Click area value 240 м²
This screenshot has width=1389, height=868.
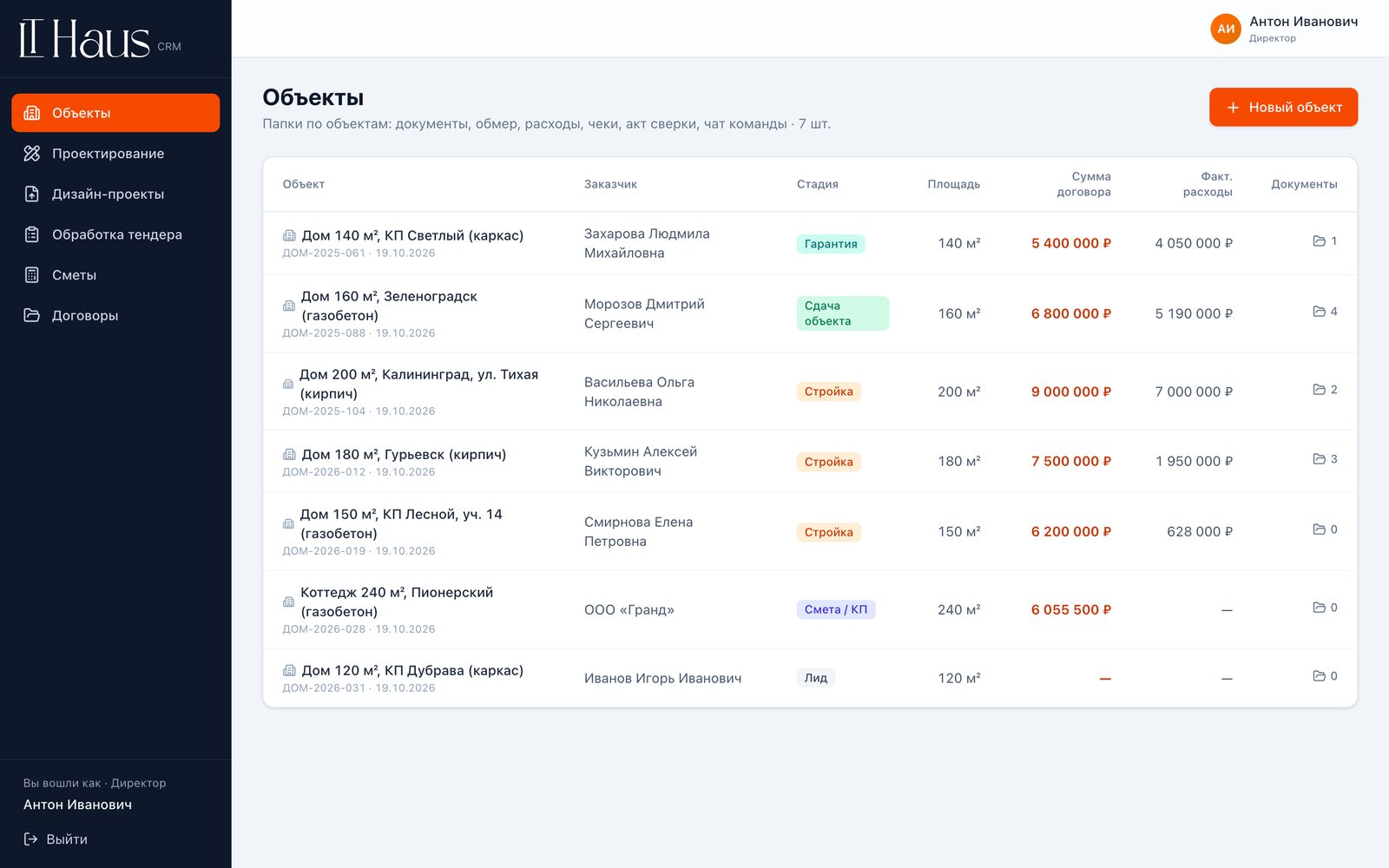959,610
